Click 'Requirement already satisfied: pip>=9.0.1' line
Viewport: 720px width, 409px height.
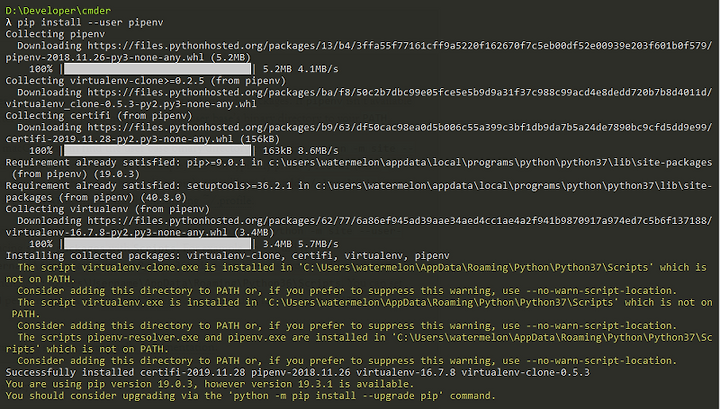359,162
